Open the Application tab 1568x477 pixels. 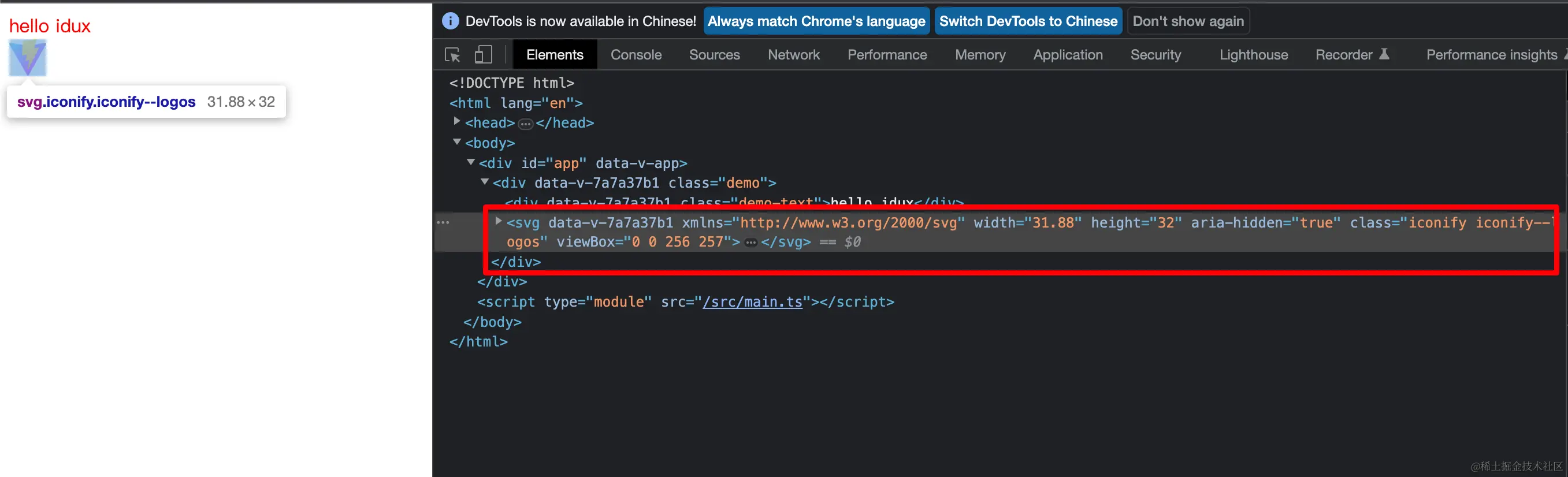[1068, 55]
